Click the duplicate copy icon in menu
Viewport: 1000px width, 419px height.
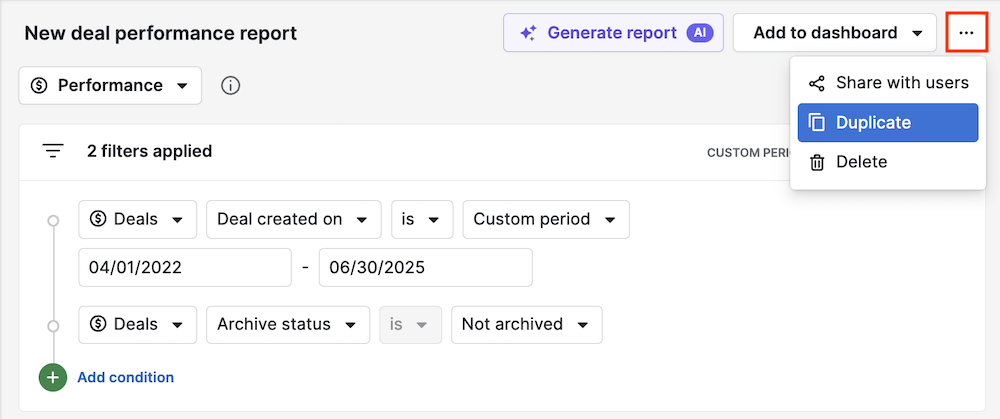pyautogui.click(x=817, y=123)
